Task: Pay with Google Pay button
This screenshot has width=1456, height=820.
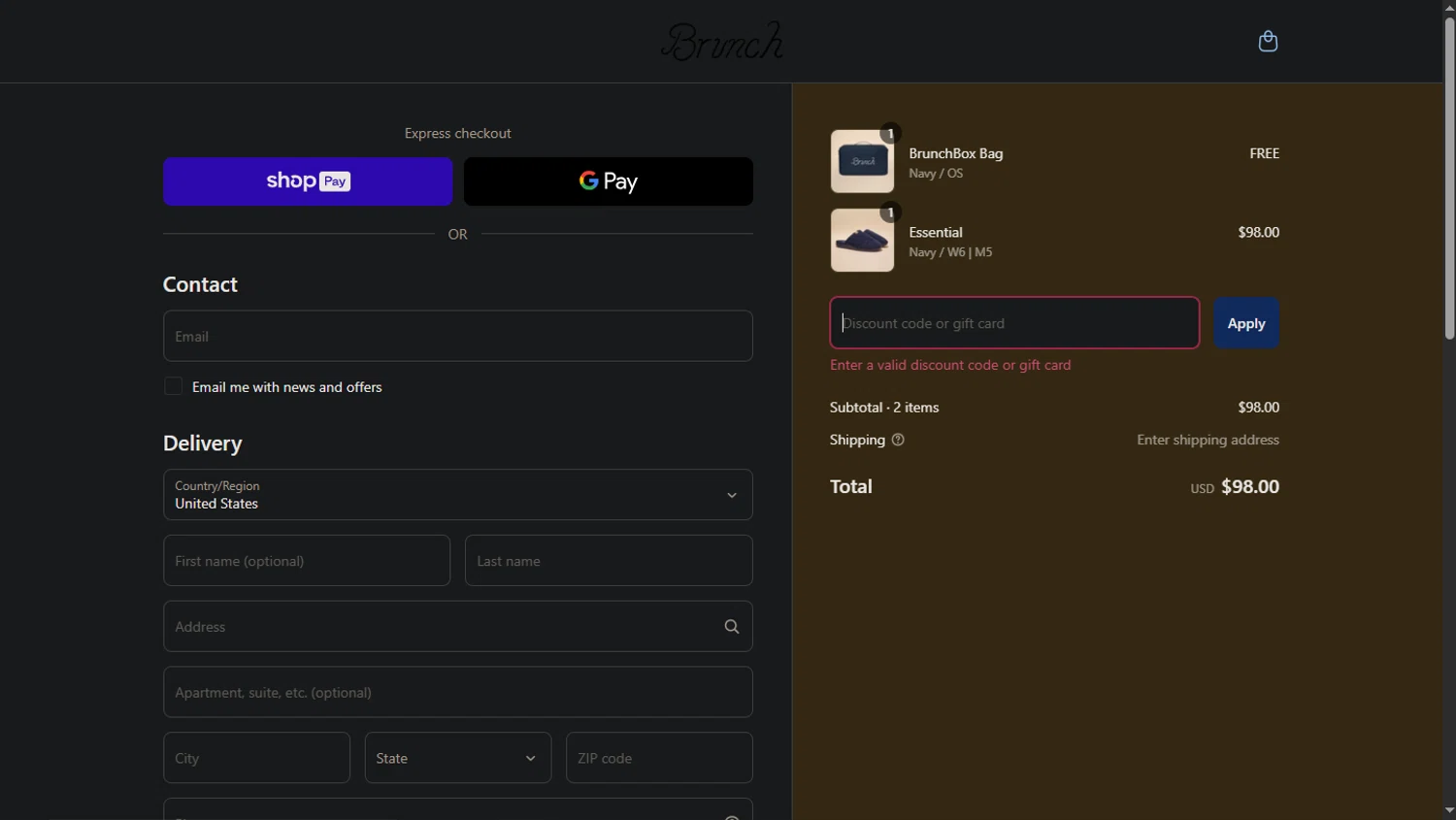Action: pos(609,181)
